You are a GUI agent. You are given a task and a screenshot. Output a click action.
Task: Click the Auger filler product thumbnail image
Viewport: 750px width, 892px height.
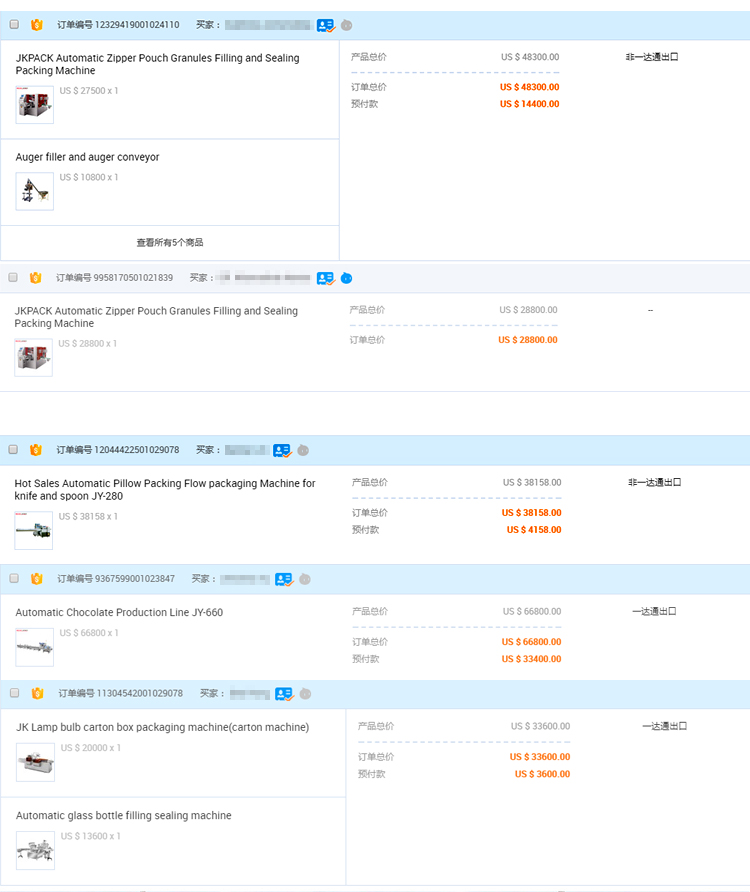coord(35,191)
